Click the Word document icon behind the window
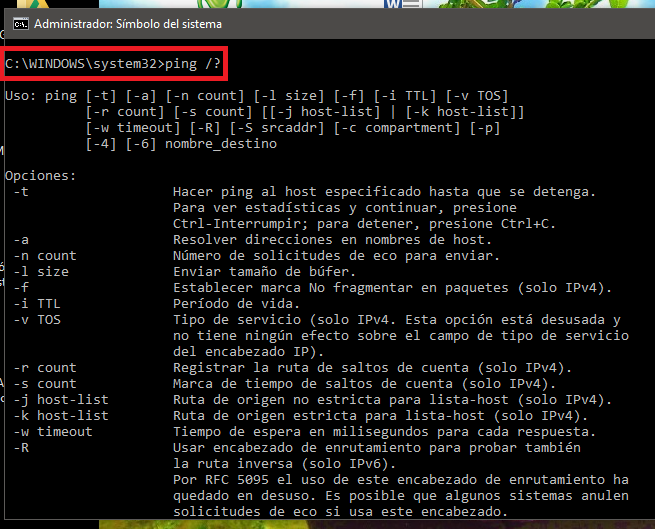The height and width of the screenshot is (529, 655). 402,4
